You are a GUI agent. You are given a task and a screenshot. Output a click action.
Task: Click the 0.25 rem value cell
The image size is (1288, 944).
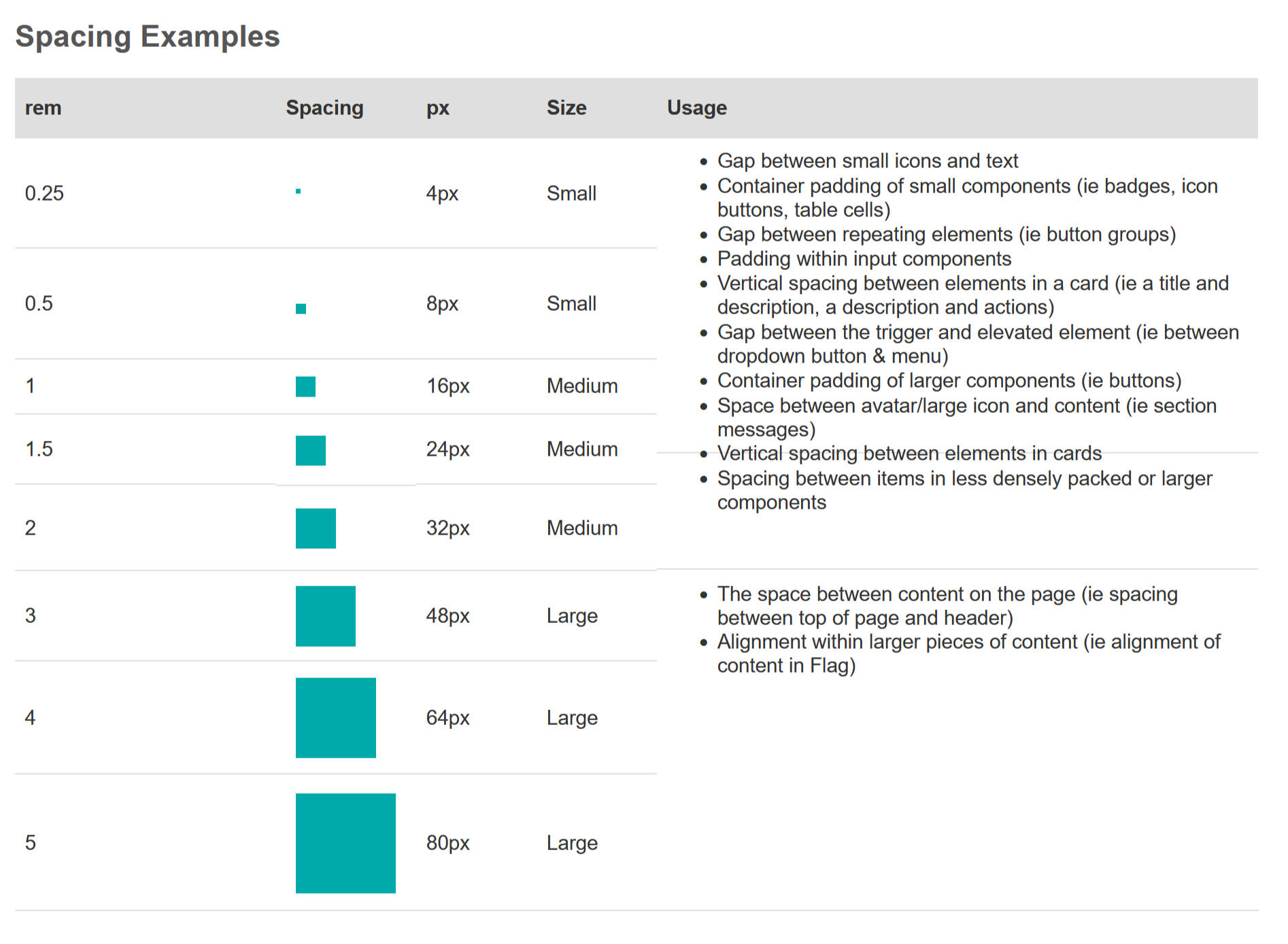(x=44, y=193)
